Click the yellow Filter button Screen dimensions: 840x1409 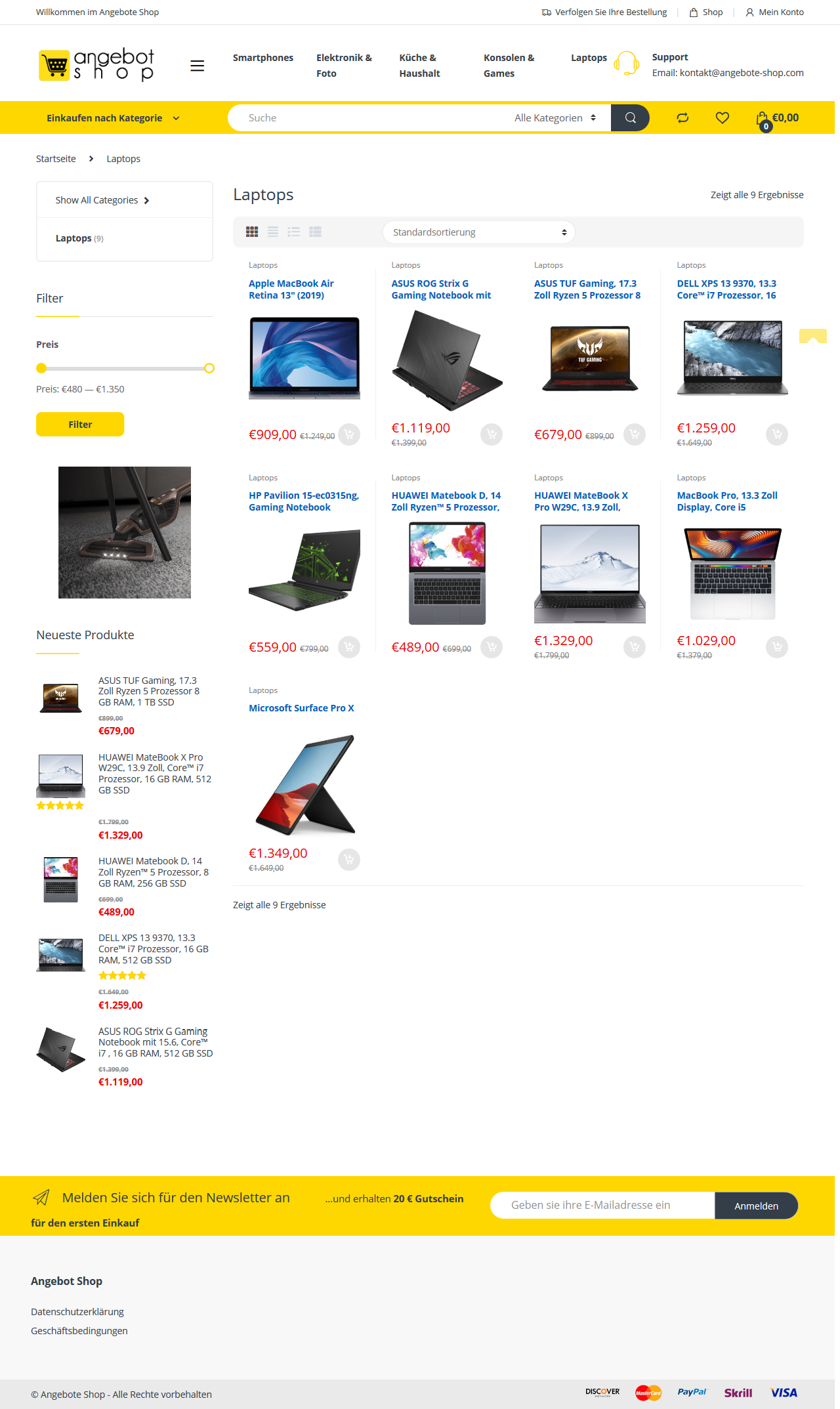(x=80, y=424)
